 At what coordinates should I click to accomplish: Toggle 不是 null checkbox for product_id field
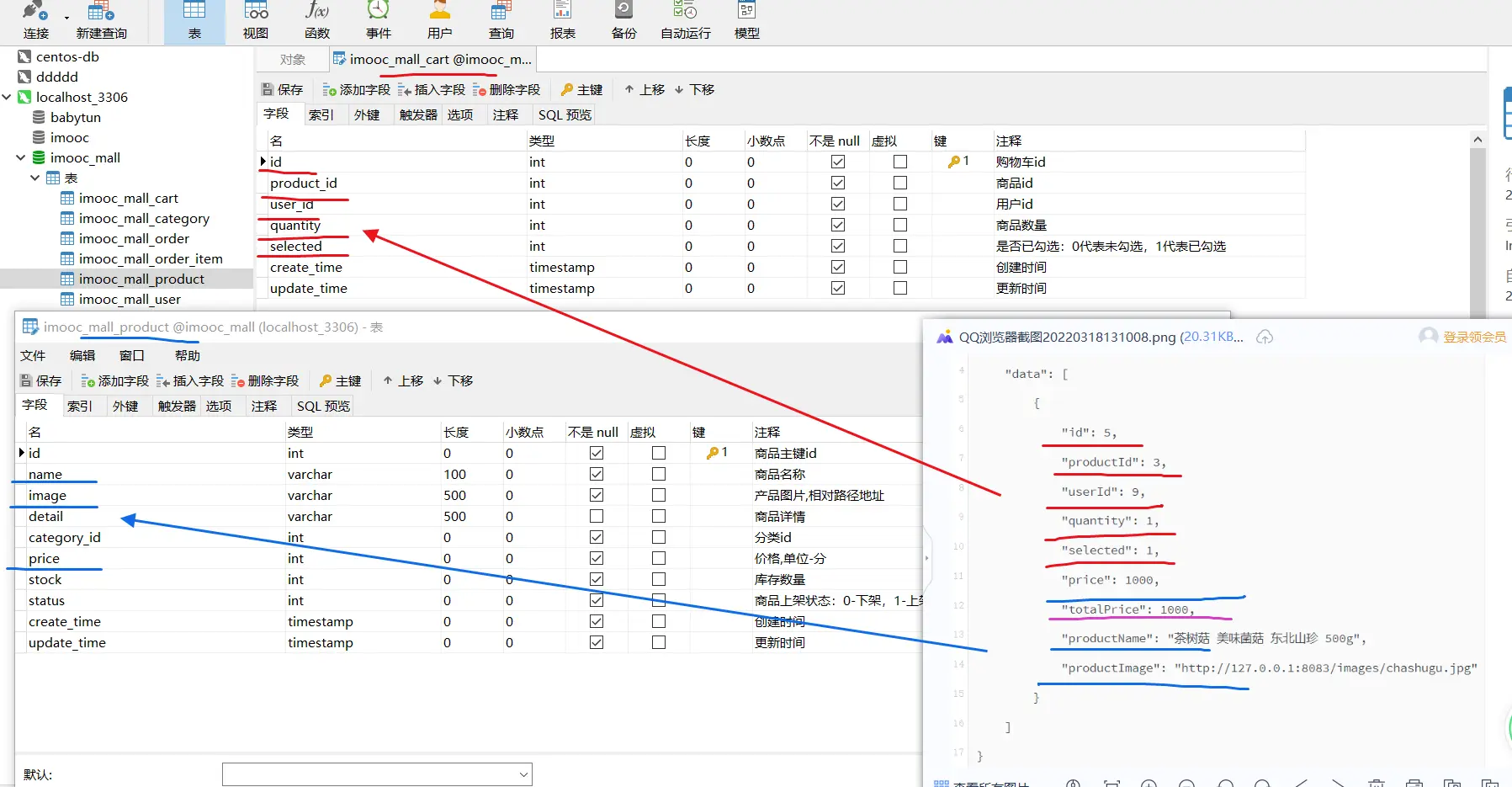838,183
